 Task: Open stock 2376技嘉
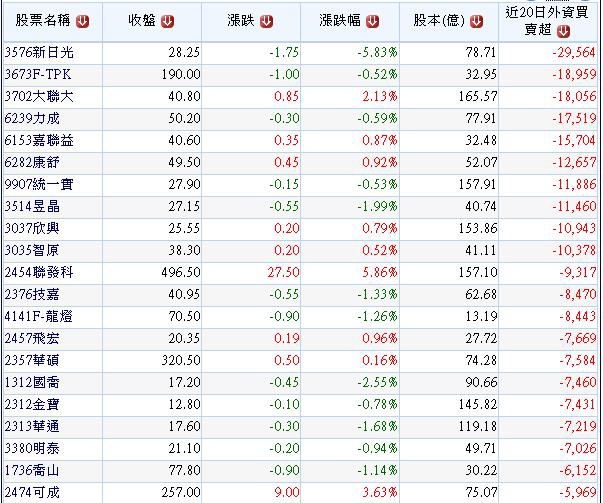(x=32, y=295)
